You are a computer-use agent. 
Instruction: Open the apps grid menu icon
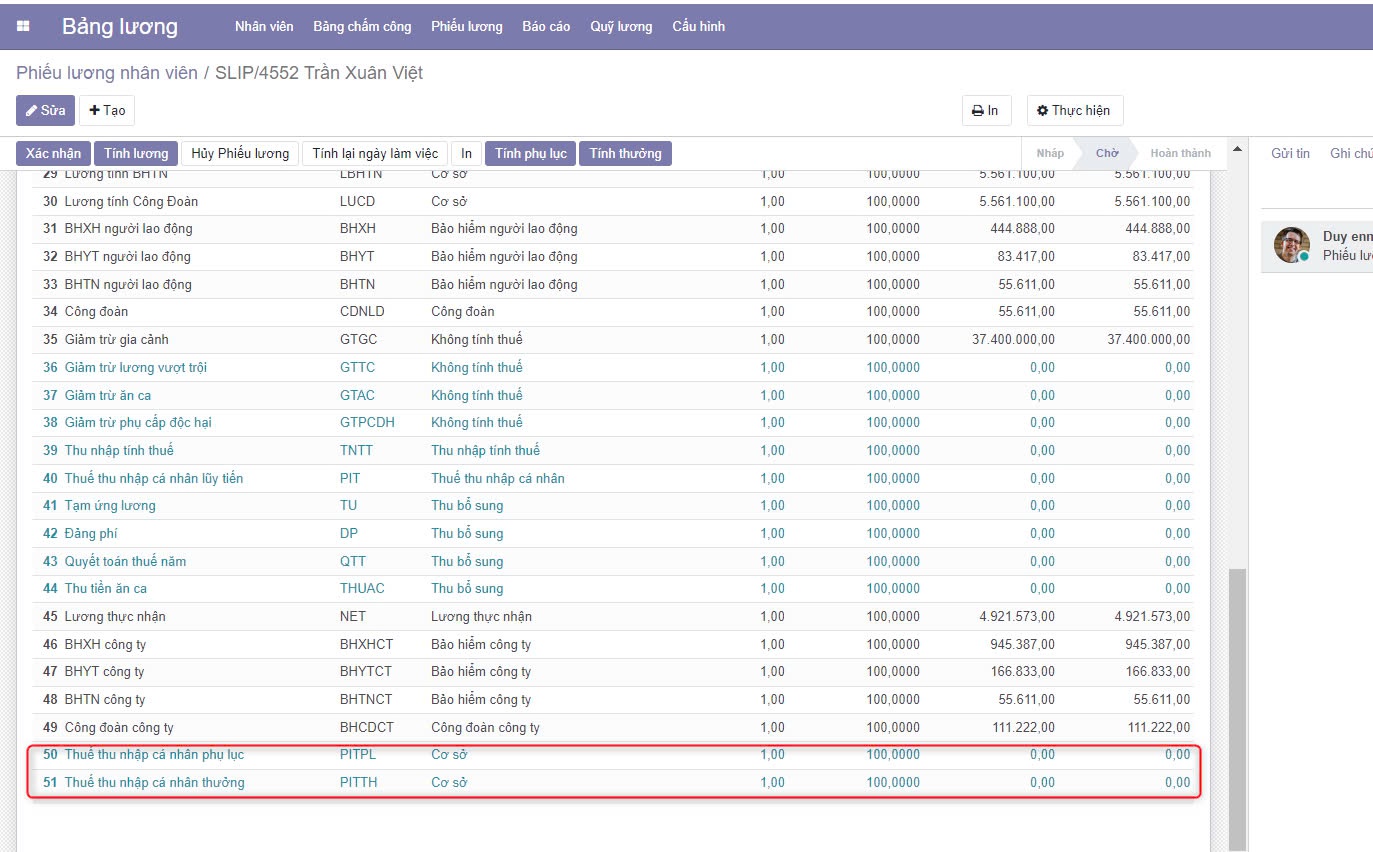(23, 27)
